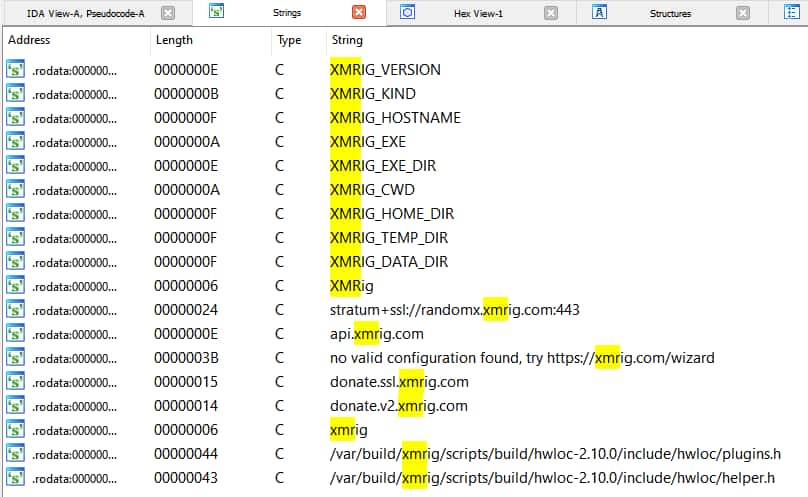The image size is (808, 497).
Task: Click the Structures tab icon
Action: (x=599, y=13)
